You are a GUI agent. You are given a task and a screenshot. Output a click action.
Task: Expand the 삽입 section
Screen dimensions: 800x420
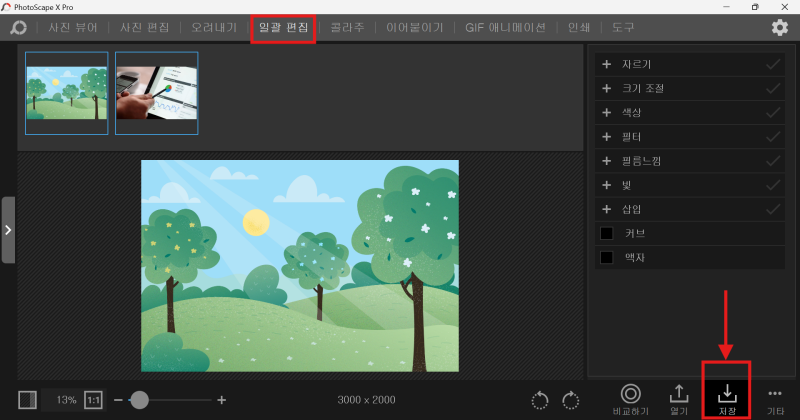click(607, 209)
